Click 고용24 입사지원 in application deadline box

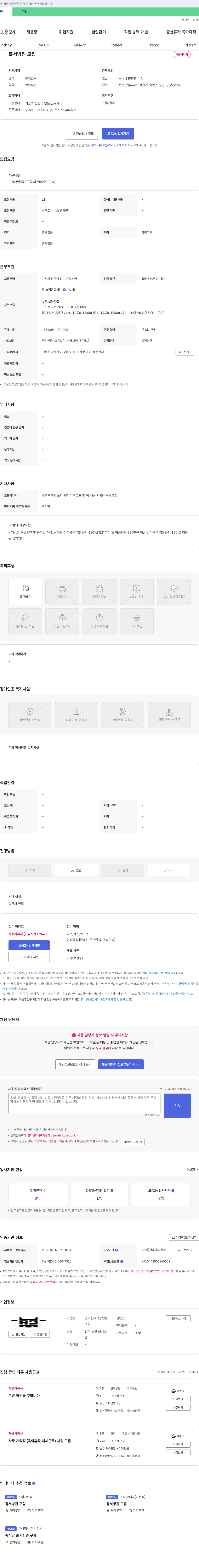click(x=29, y=945)
